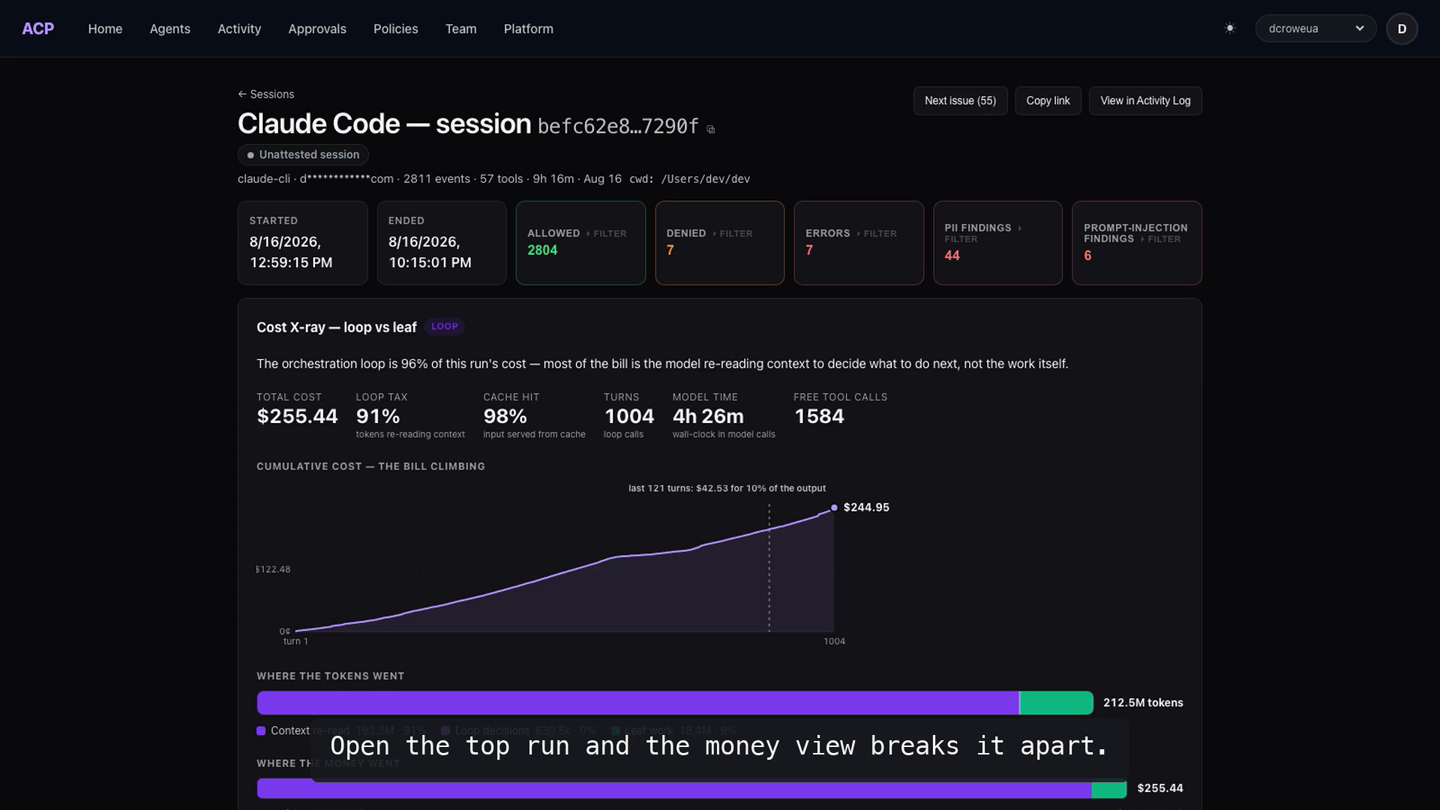Screen dimensions: 1440x810
Task: Filter by Denied events card
Action: (720, 243)
